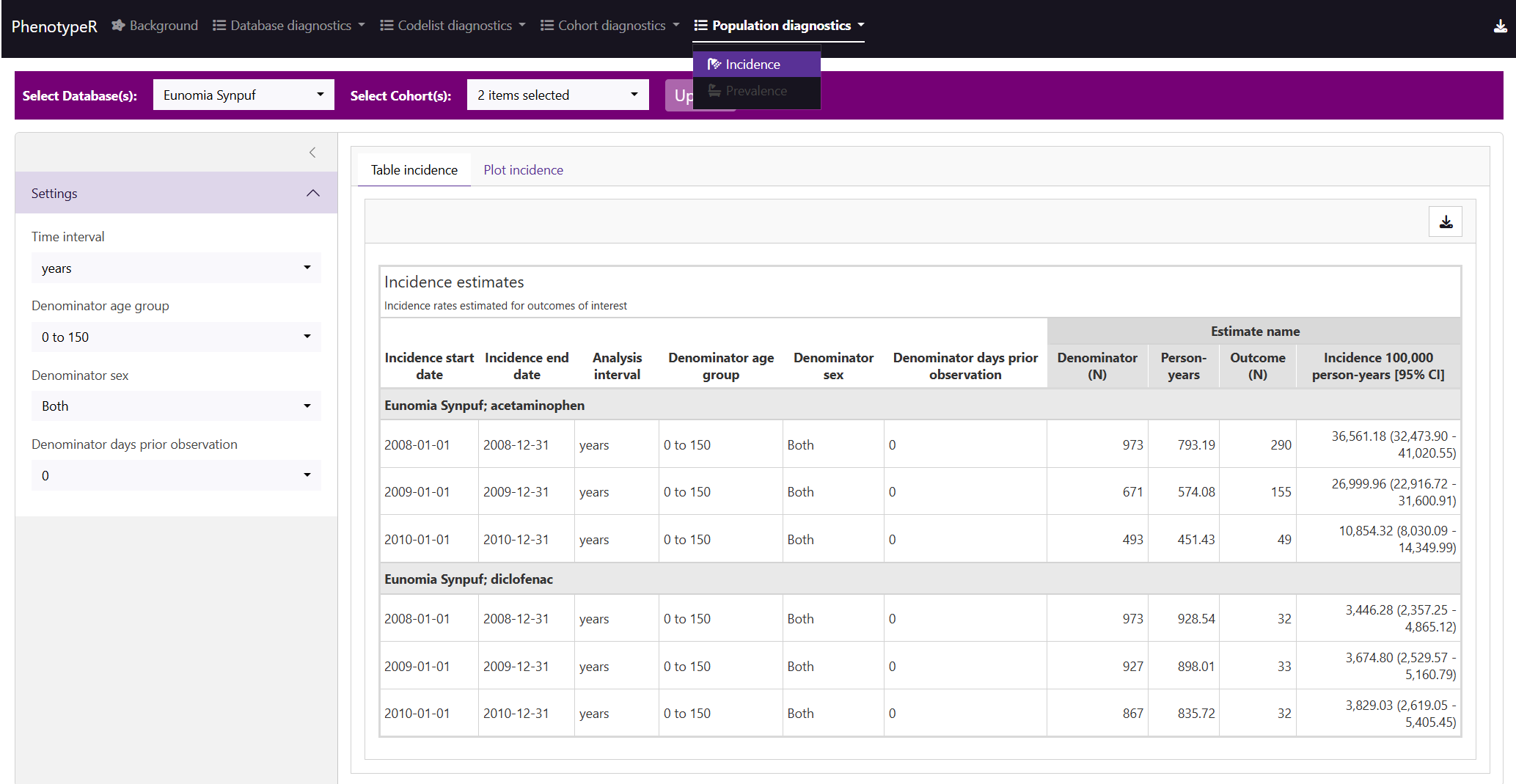Click the Background gear icon

pos(118,26)
